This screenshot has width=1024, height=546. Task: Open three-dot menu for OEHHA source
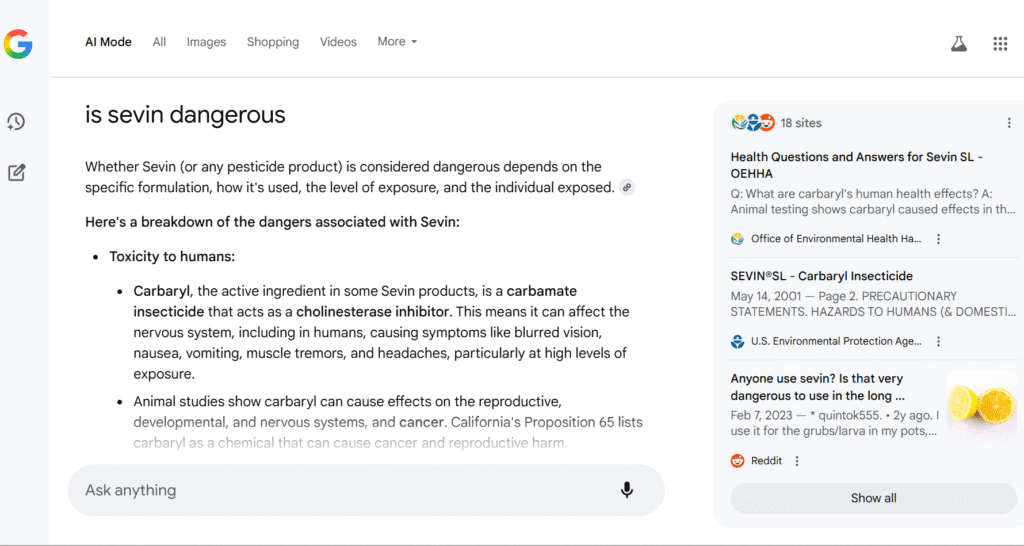tap(938, 239)
